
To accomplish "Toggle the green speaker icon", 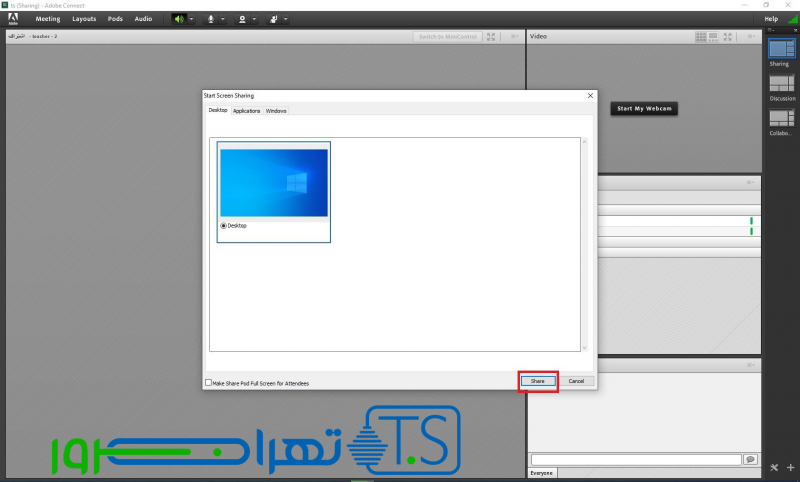I will coord(179,19).
